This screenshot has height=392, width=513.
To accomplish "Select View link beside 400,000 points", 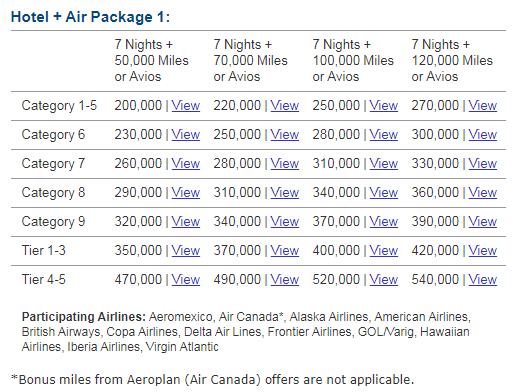I will (384, 251).
